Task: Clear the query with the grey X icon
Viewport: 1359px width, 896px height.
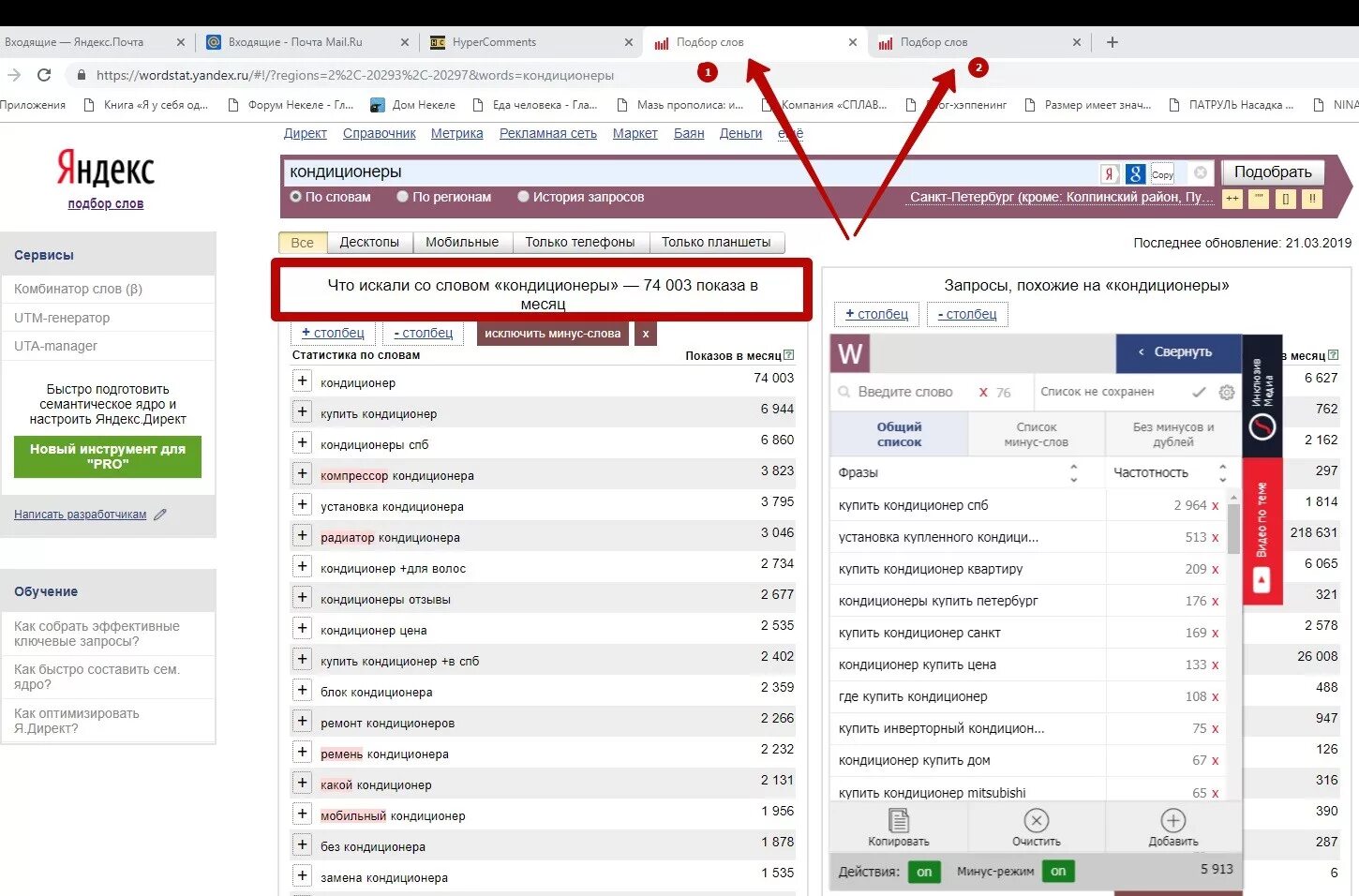Action: click(1200, 172)
